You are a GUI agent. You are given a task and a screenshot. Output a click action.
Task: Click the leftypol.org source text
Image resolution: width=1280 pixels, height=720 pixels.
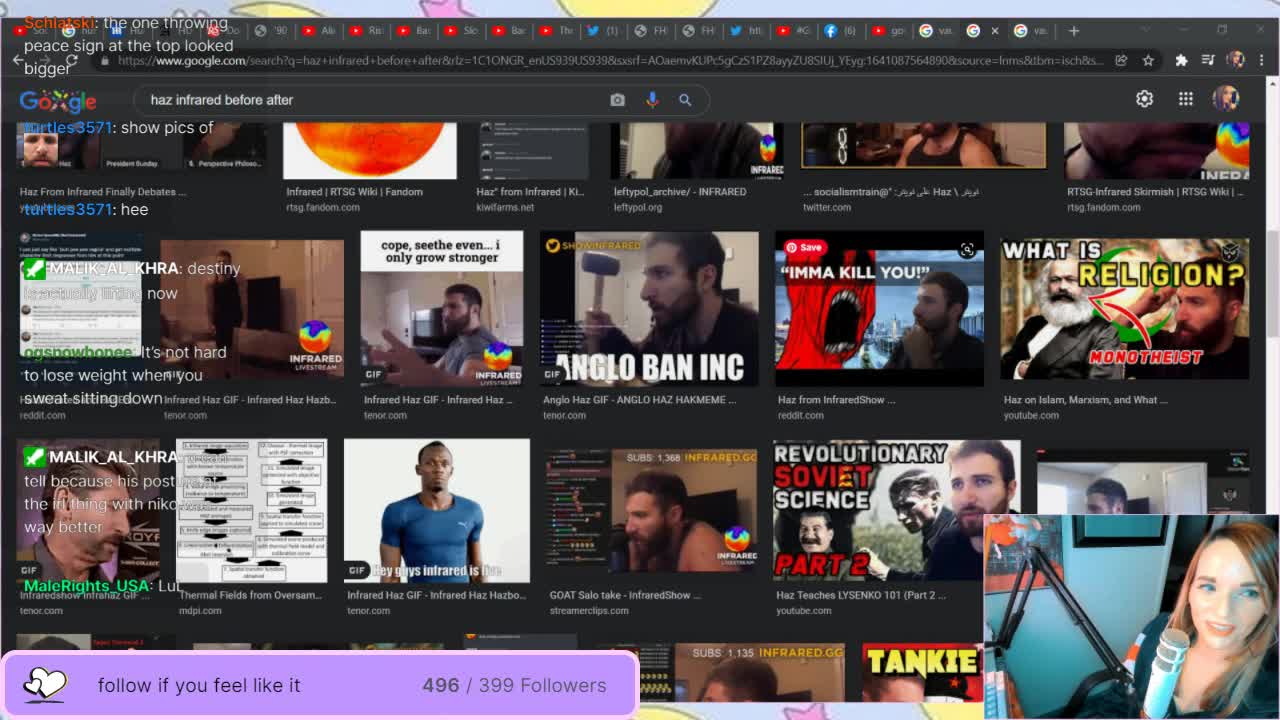(638, 207)
